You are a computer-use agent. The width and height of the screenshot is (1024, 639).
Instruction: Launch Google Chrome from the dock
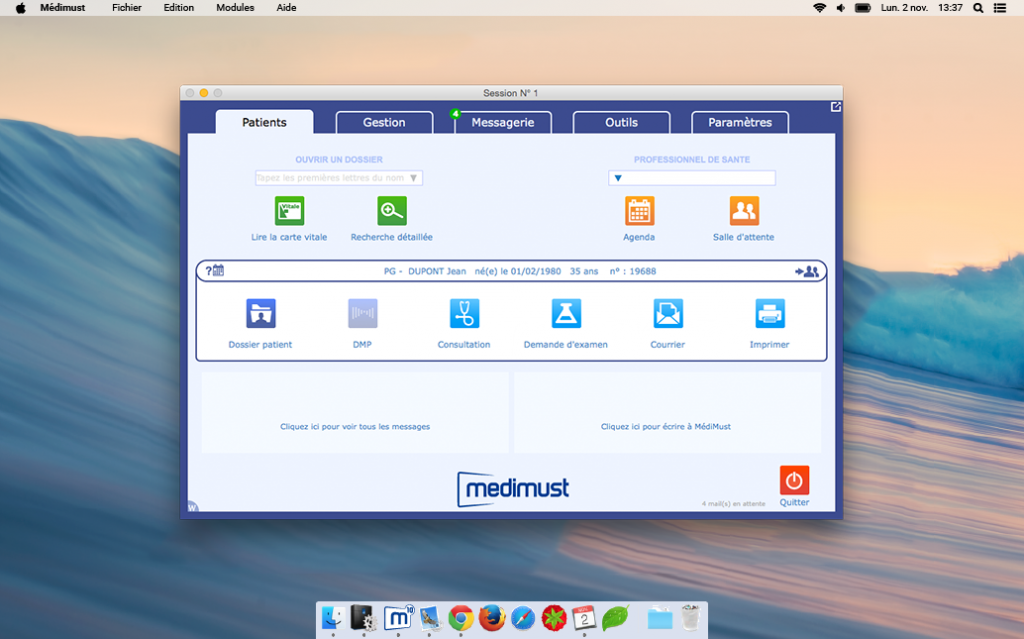click(461, 617)
